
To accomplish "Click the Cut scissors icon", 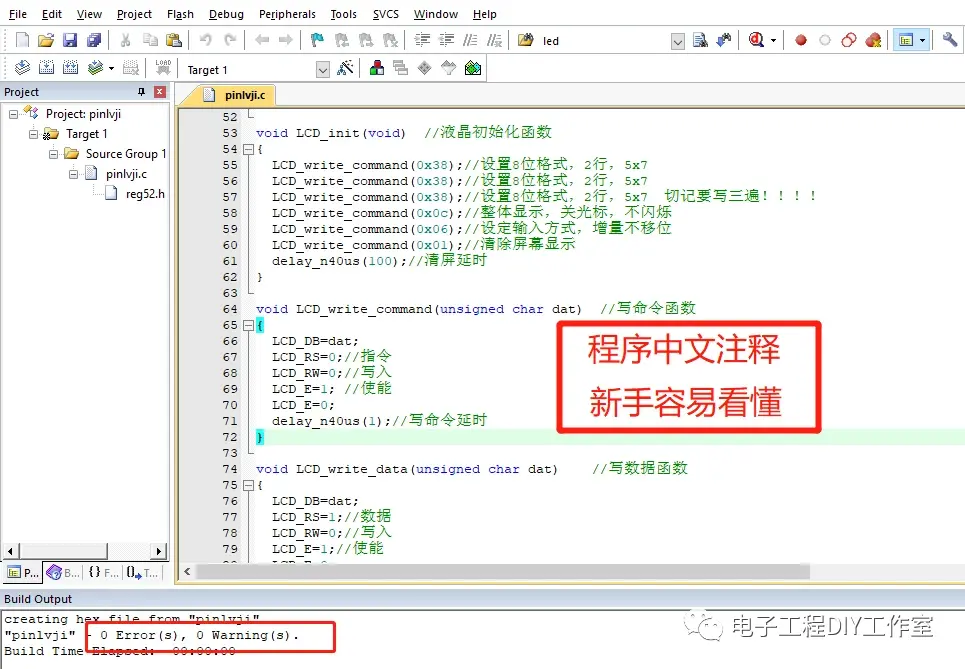I will [x=126, y=41].
